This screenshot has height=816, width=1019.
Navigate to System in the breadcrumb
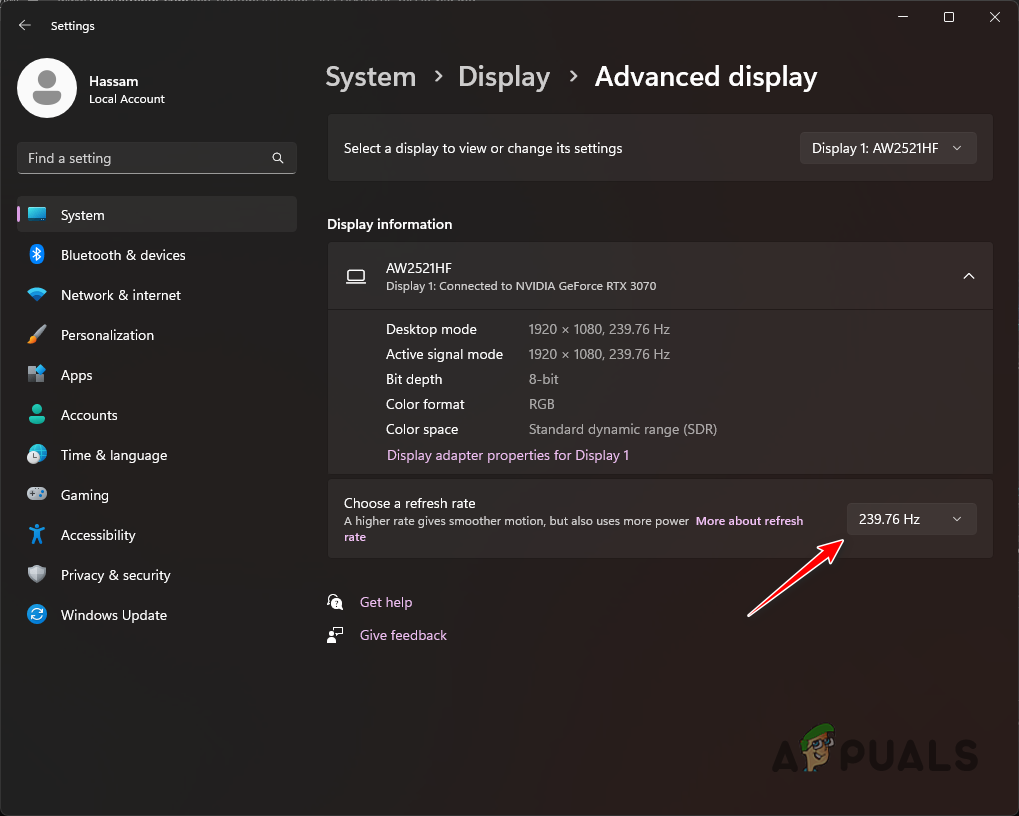pos(370,76)
